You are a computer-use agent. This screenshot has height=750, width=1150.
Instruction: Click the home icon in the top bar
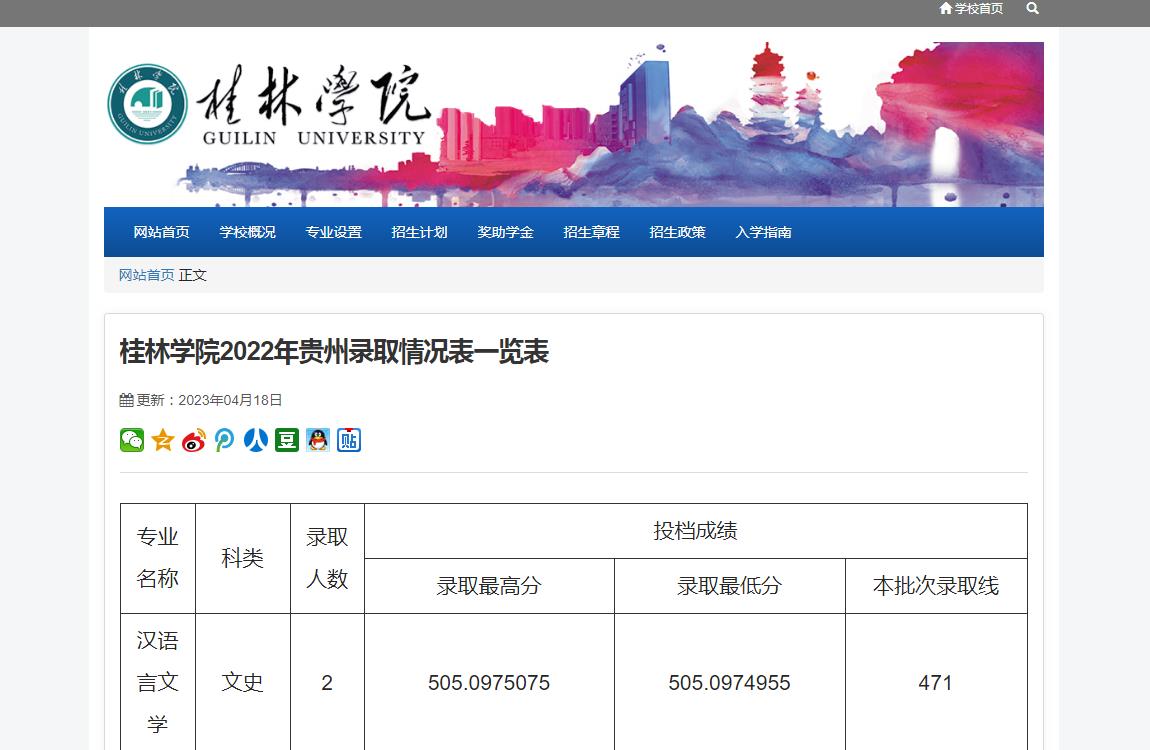945,8
